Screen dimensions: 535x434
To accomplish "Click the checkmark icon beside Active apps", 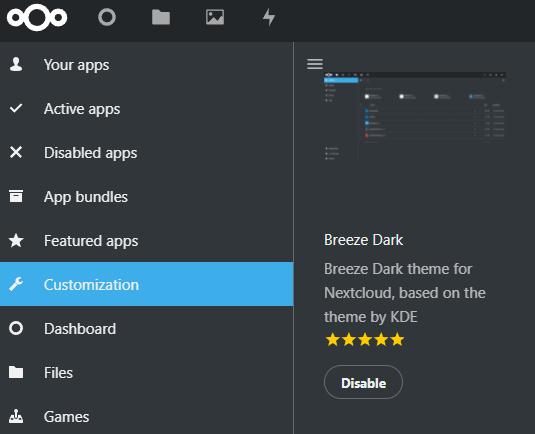I will click(x=16, y=108).
